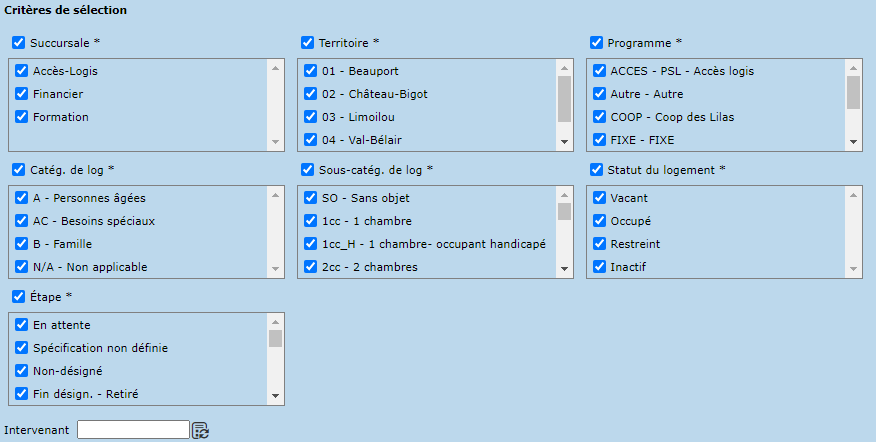876x442 pixels.
Task: Toggle the Inactif statut checkbox
Action: click(x=600, y=267)
